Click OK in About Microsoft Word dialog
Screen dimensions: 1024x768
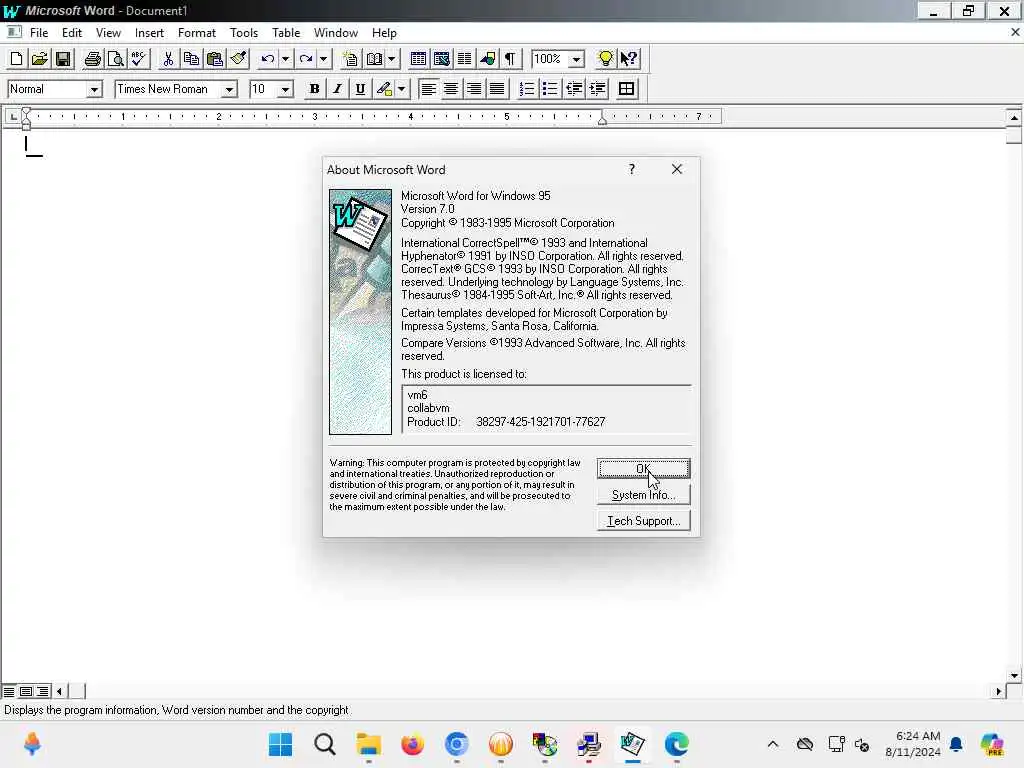pos(643,468)
